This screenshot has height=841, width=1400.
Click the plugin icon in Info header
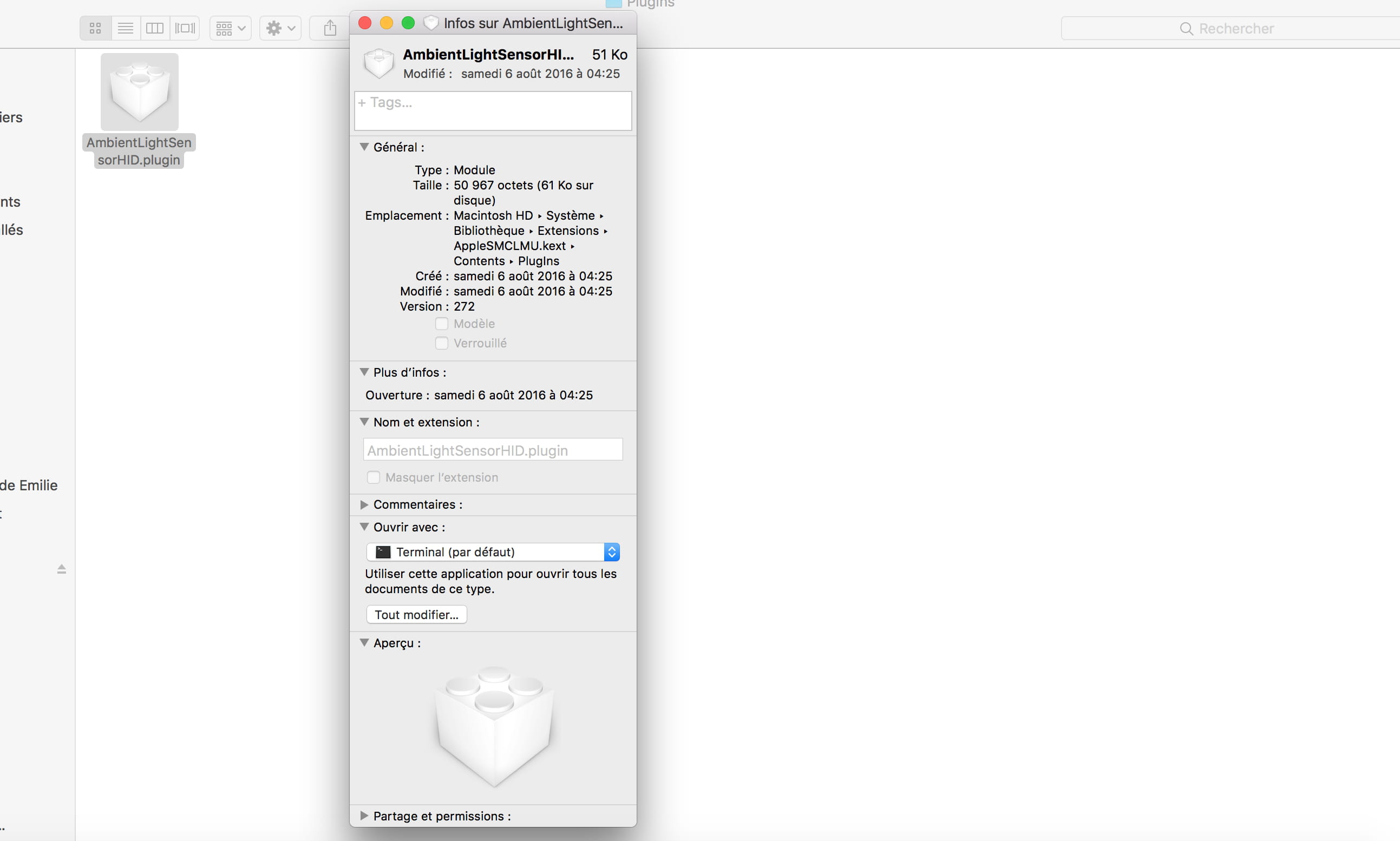pos(378,63)
